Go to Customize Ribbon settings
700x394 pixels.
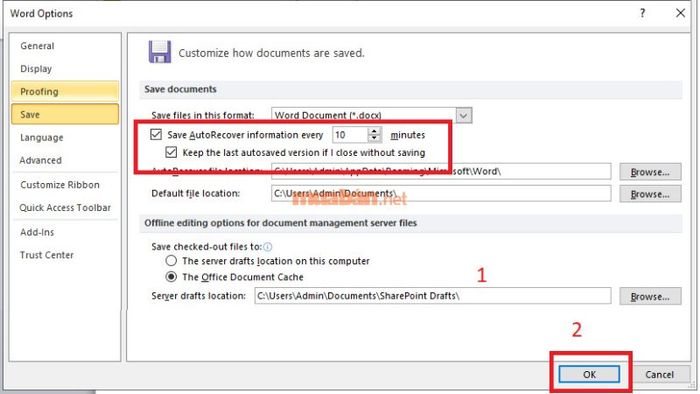click(65, 185)
